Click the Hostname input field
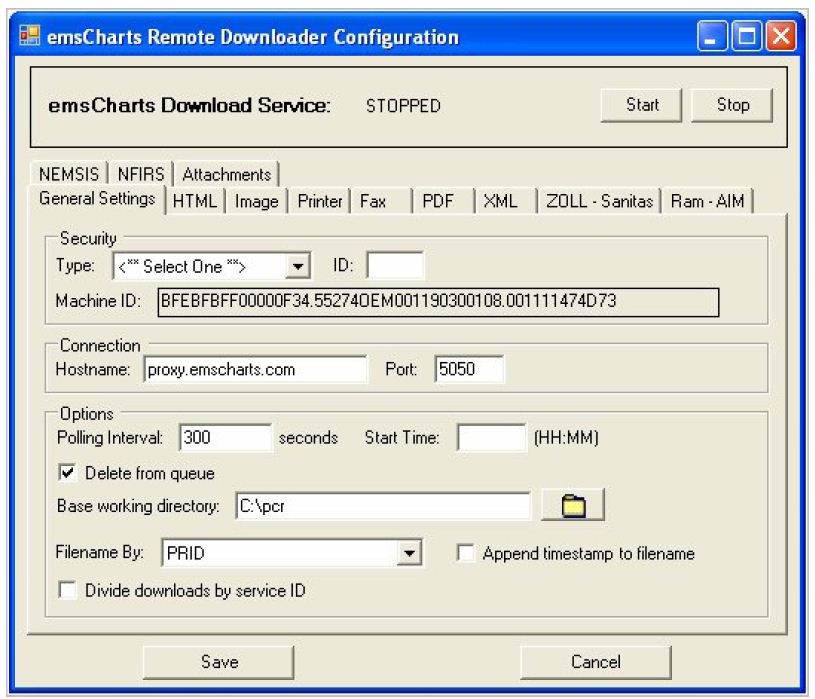This screenshot has width=815, height=699. pos(256,370)
